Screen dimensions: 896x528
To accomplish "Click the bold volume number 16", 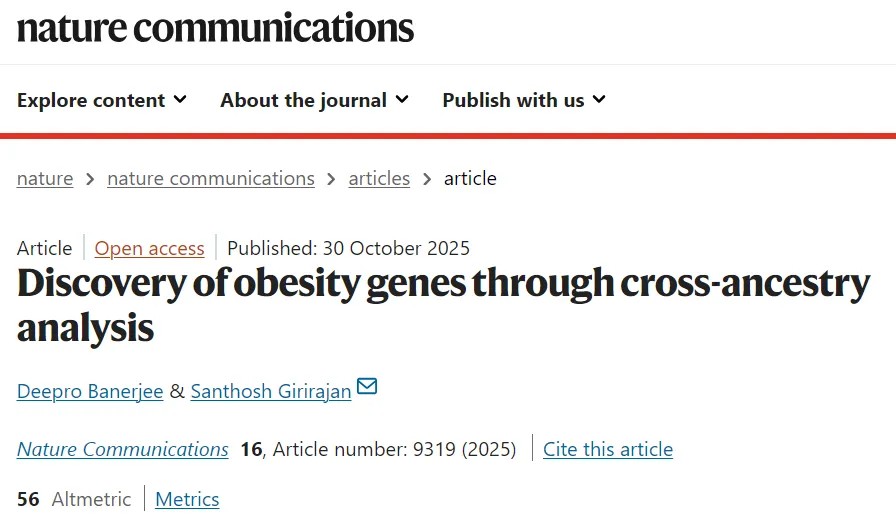I will (x=250, y=449).
